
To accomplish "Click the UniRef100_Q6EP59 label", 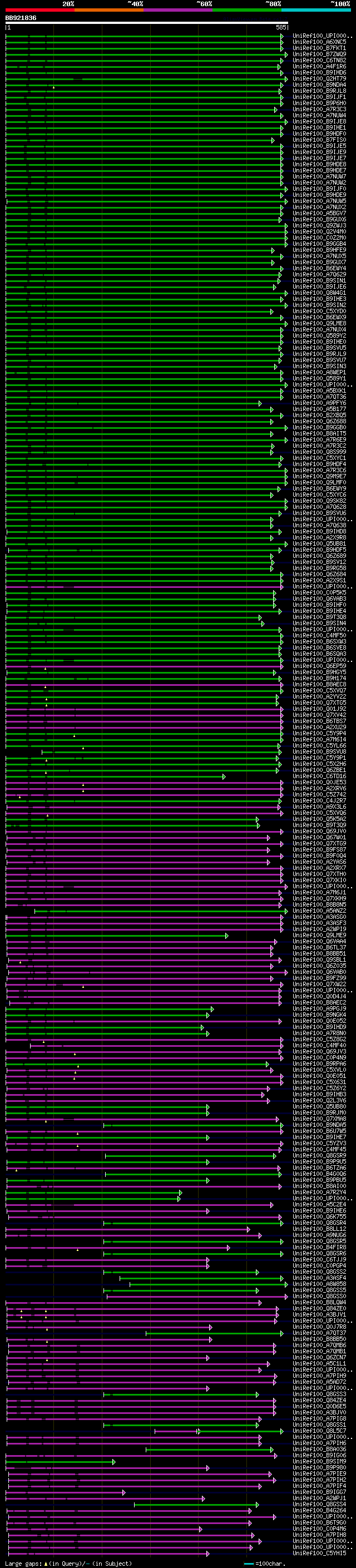I will (x=319, y=666).
